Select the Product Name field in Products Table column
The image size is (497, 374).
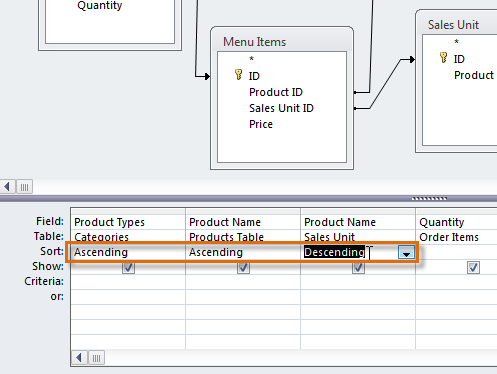[x=243, y=222]
